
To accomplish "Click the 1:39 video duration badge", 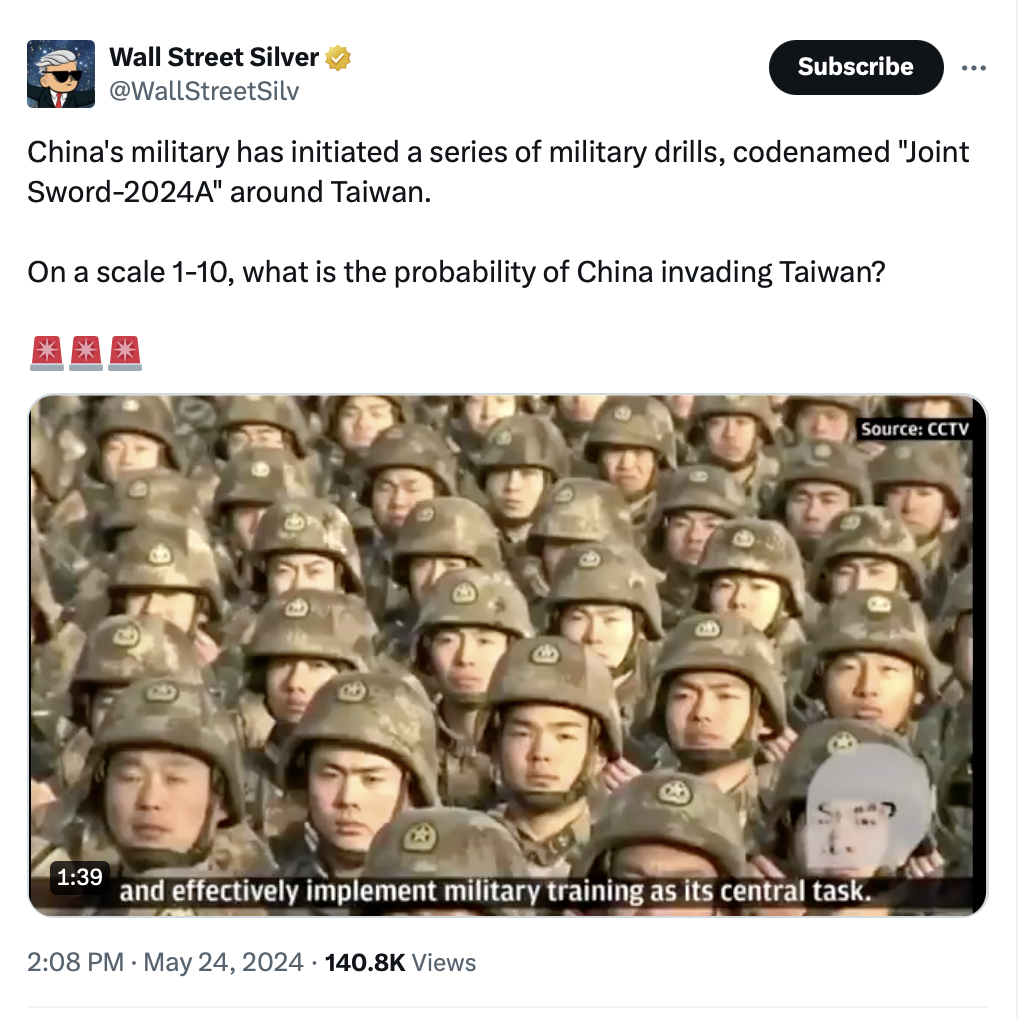I will point(80,877).
